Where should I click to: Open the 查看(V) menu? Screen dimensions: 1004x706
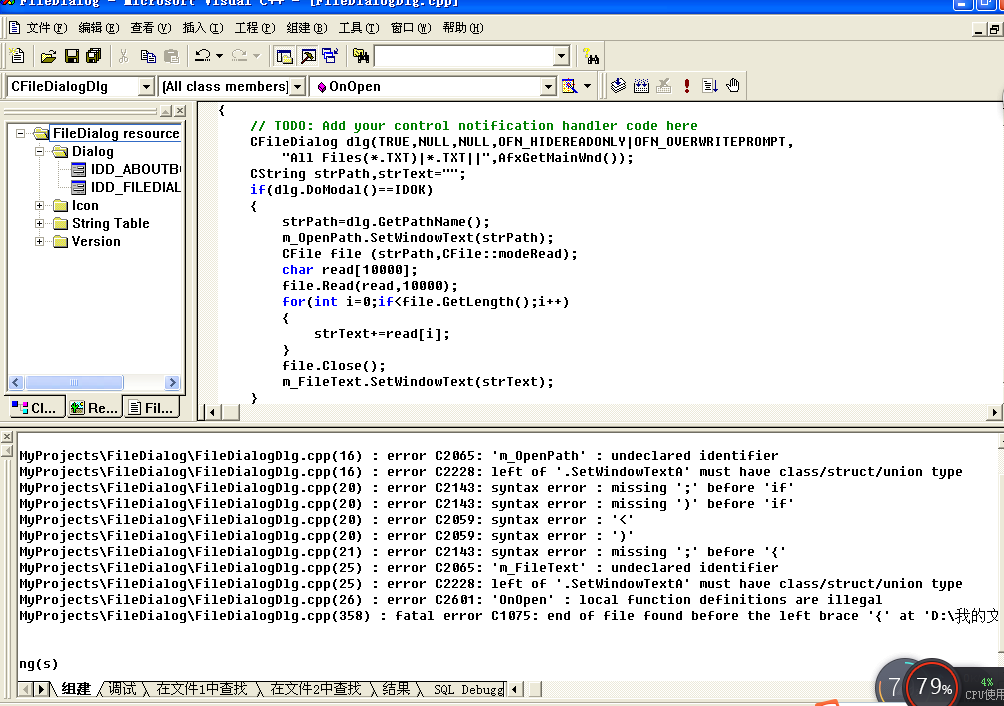(x=150, y=28)
